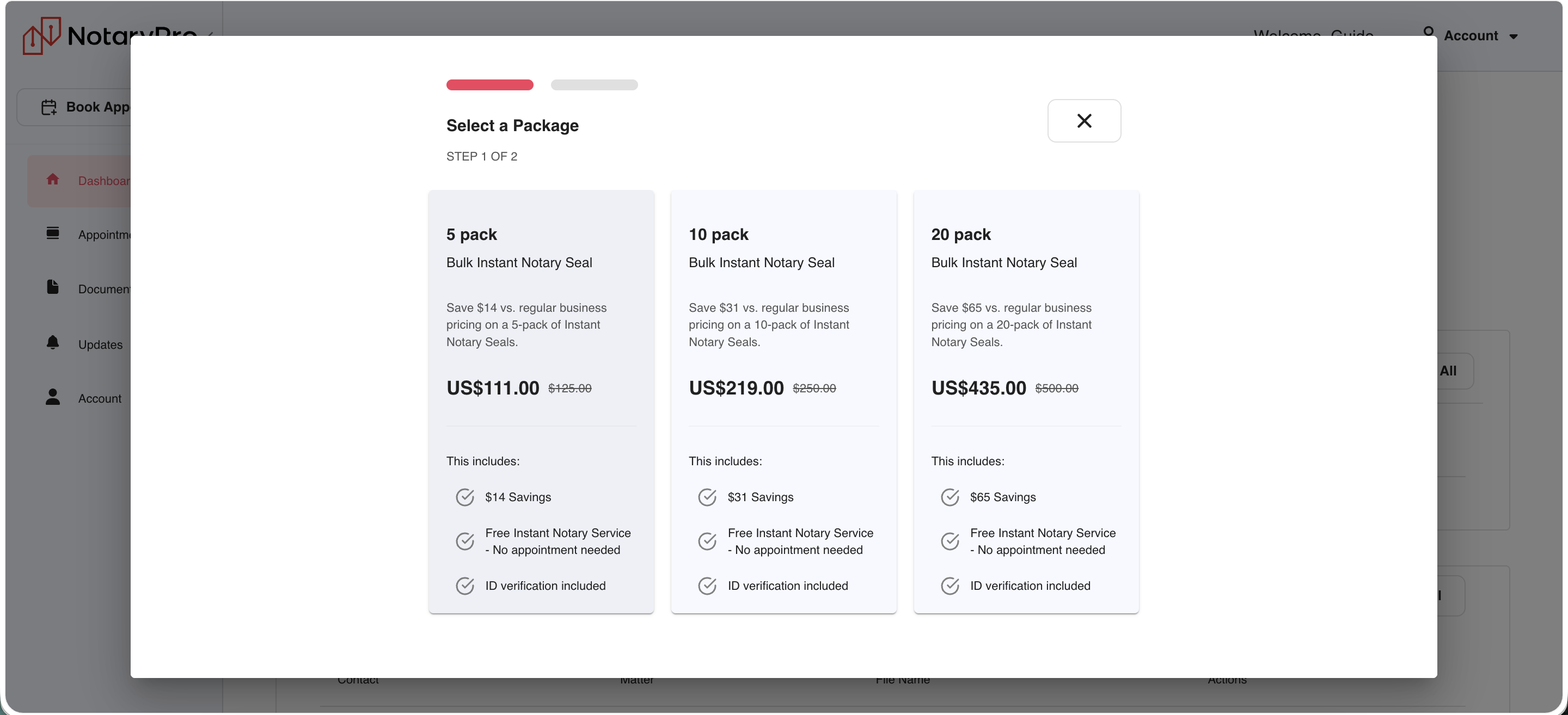Click the $65 Savings checkmark icon
The image size is (1568, 715).
pos(950,497)
